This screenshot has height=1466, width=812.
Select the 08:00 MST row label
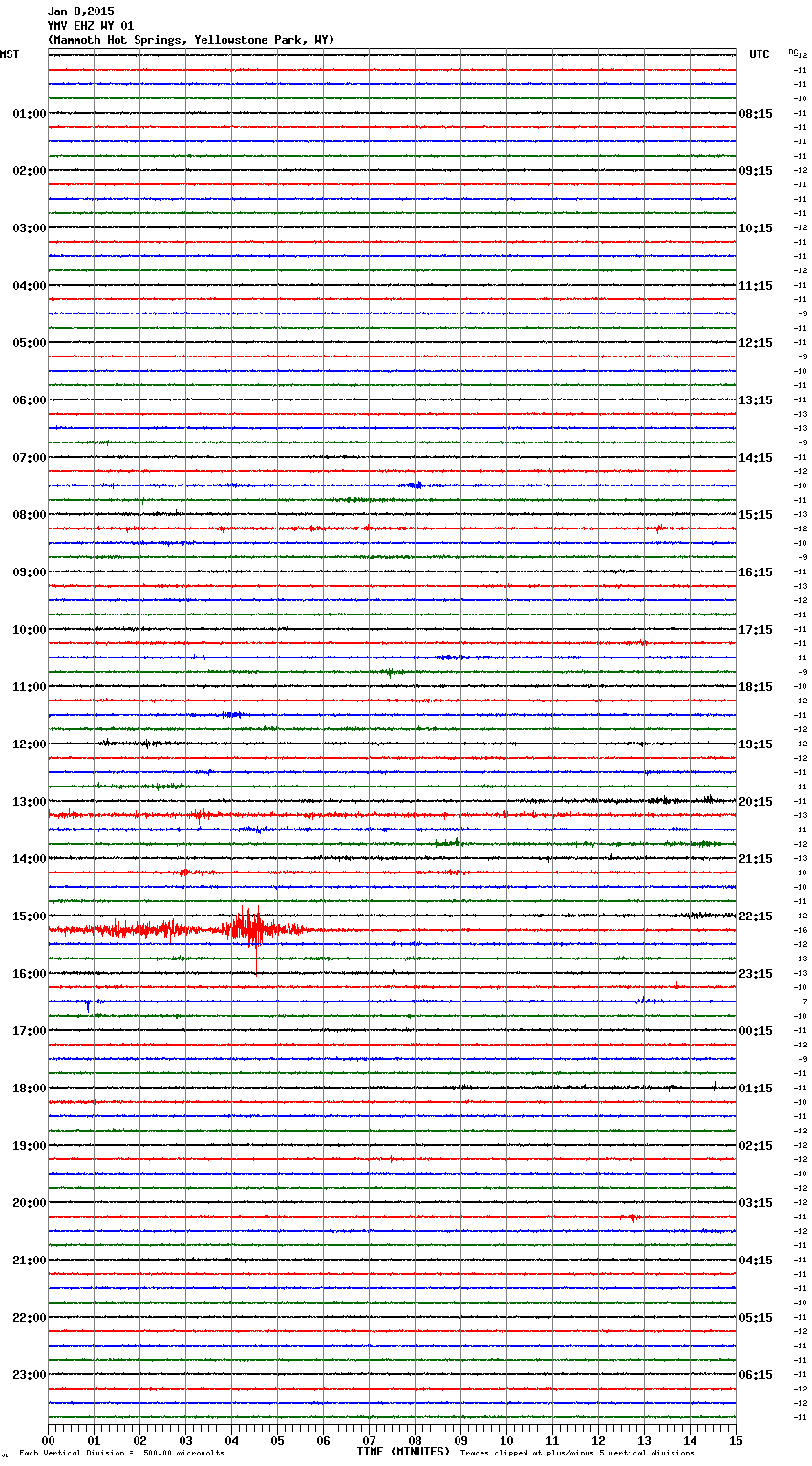[30, 515]
